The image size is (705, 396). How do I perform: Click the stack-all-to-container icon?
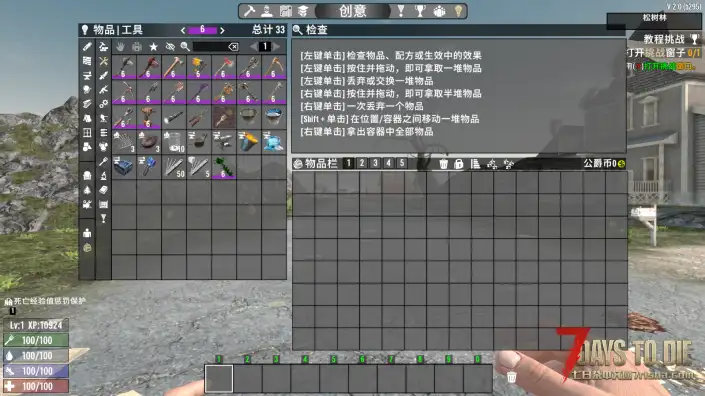point(492,164)
